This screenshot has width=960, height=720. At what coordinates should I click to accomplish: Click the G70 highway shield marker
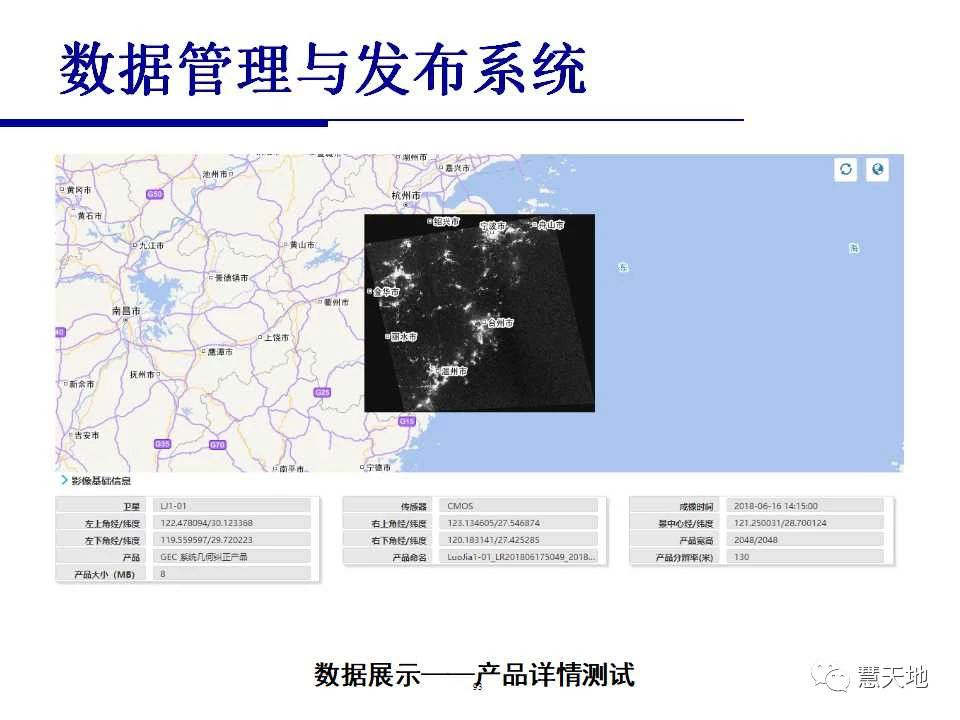[x=217, y=444]
